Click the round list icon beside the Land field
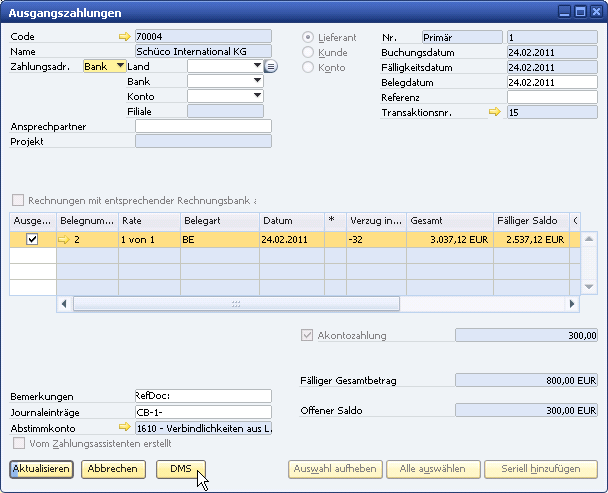The width and height of the screenshot is (608, 493). 271,67
